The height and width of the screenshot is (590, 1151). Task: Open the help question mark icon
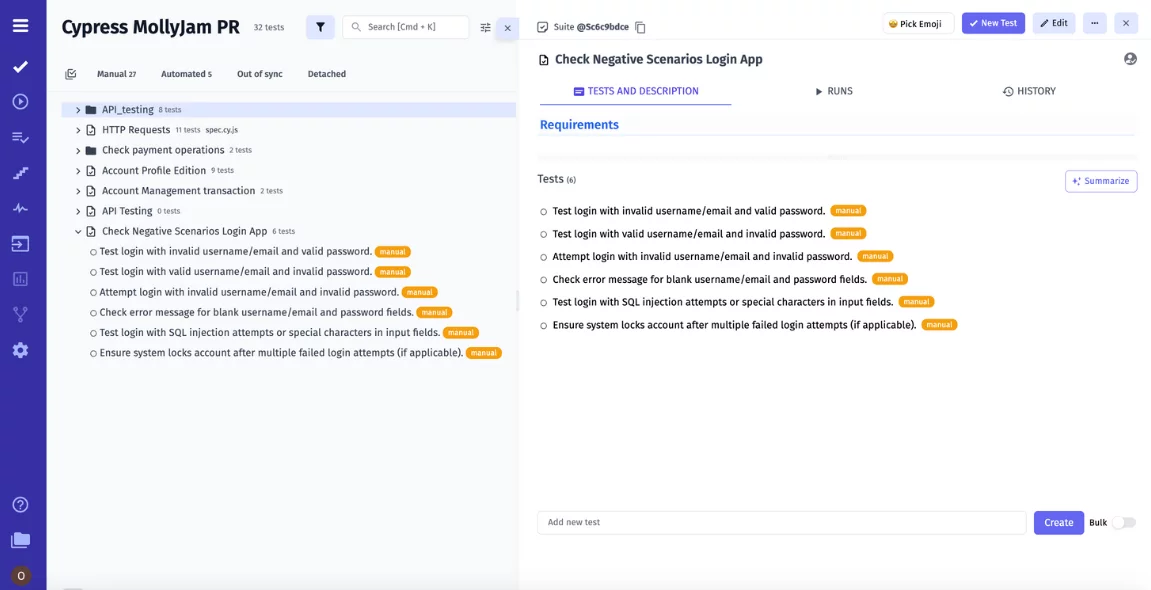click(x=20, y=505)
